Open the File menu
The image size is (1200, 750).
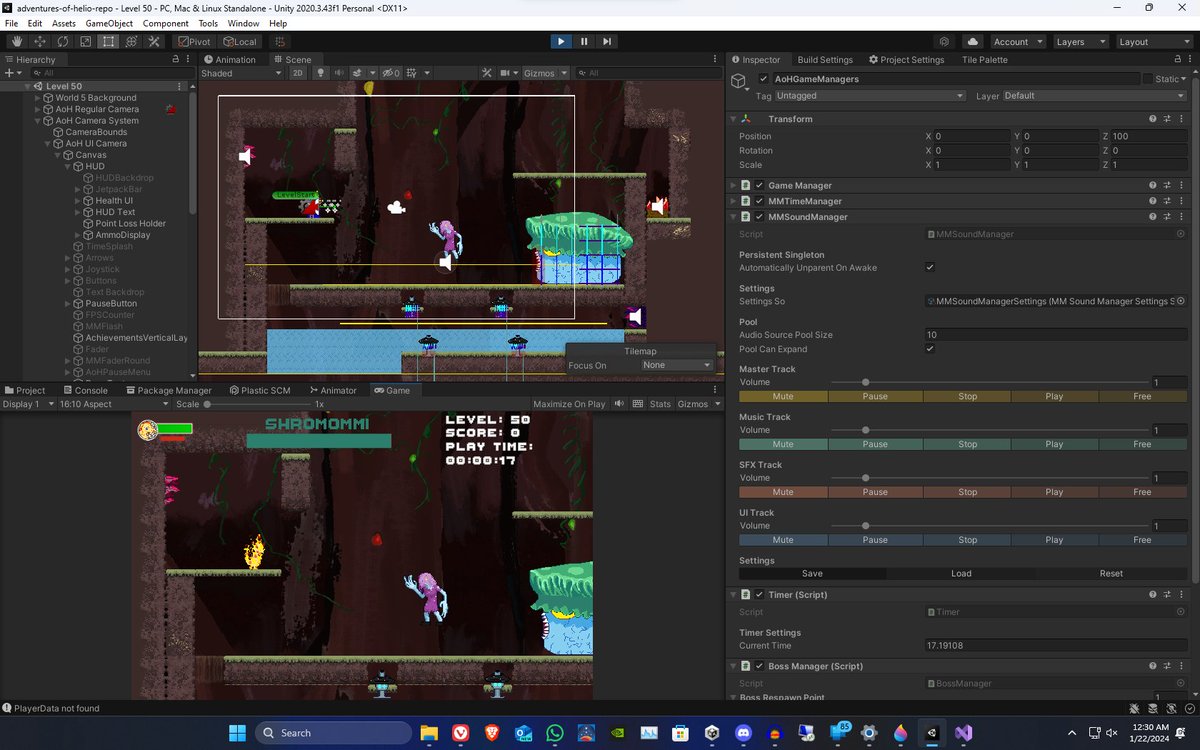pos(12,23)
